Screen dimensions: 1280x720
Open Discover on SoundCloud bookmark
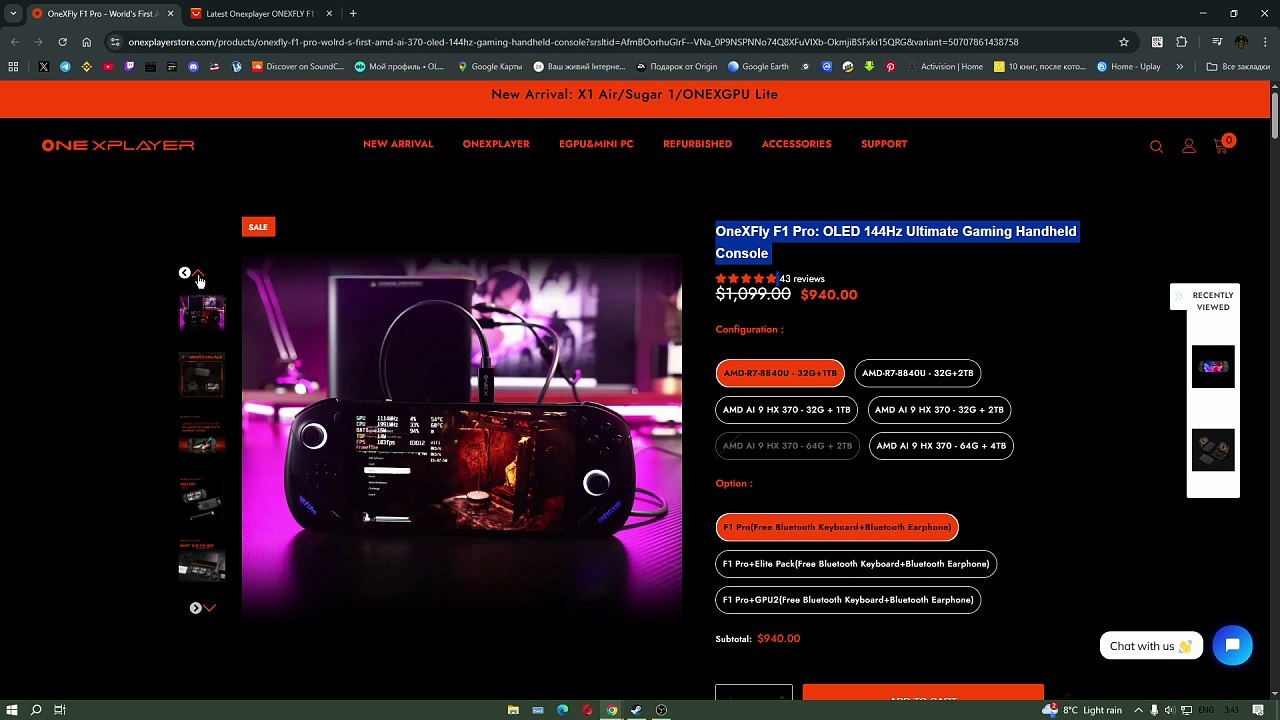[298, 67]
